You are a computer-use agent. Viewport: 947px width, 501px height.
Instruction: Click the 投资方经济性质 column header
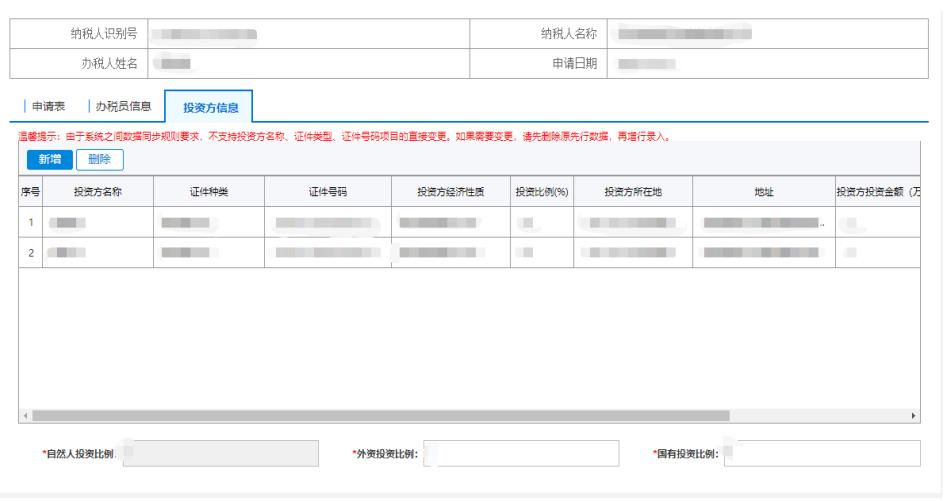coord(451,192)
